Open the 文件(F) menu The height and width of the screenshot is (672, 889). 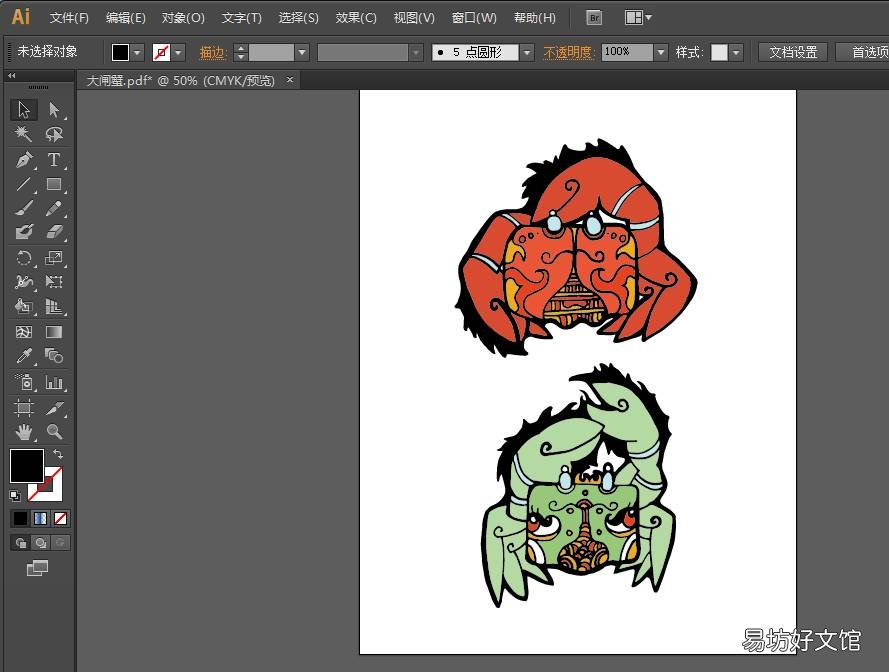pyautogui.click(x=69, y=18)
